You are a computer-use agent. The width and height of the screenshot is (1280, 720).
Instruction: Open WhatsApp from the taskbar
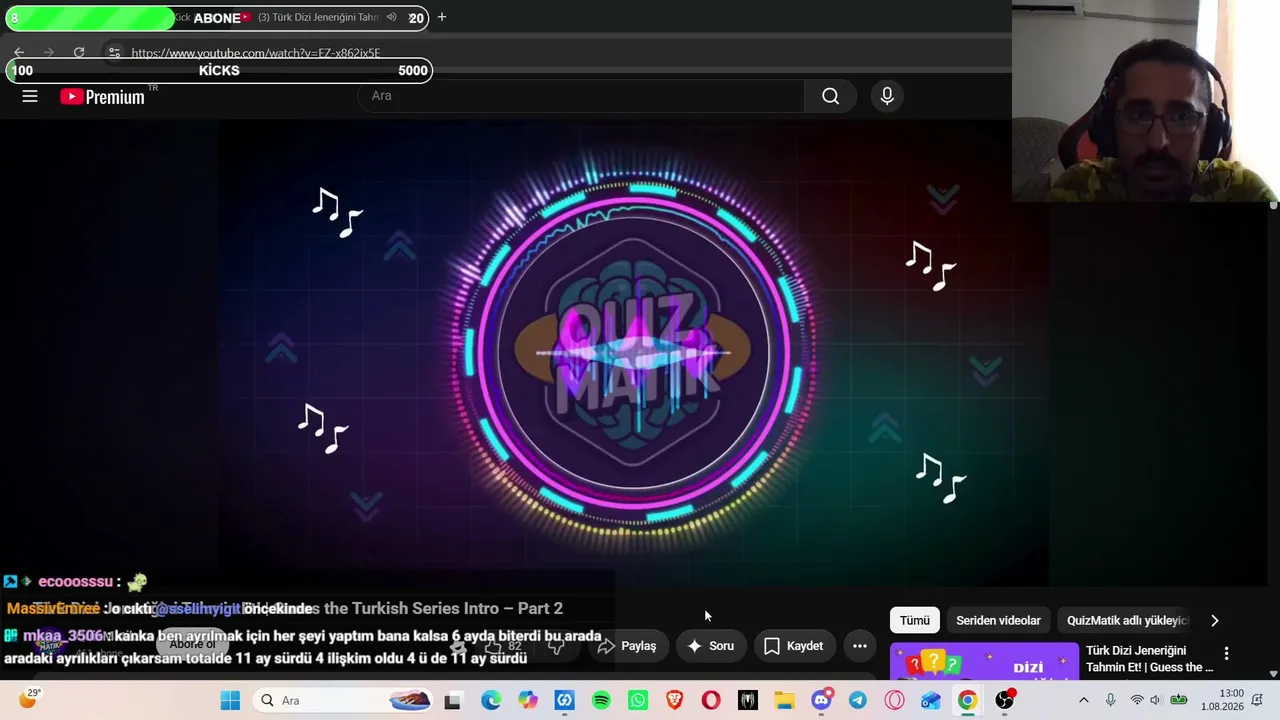[638, 700]
